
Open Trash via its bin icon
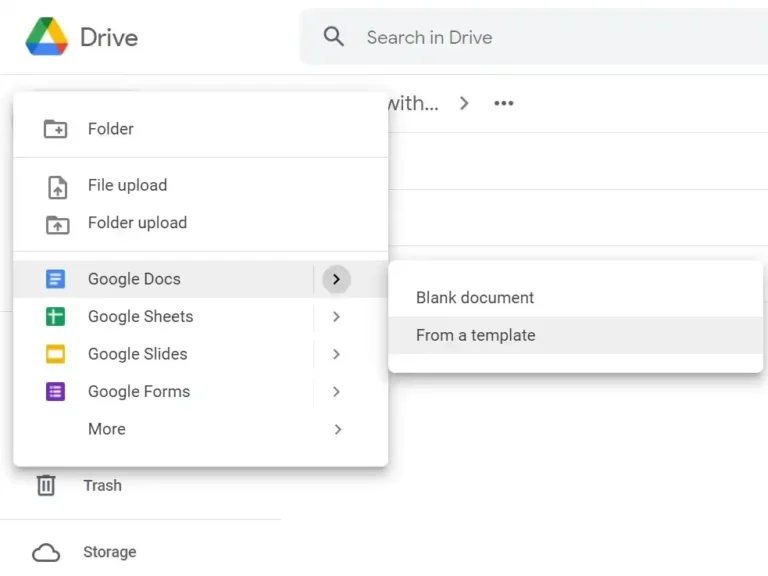[46, 485]
